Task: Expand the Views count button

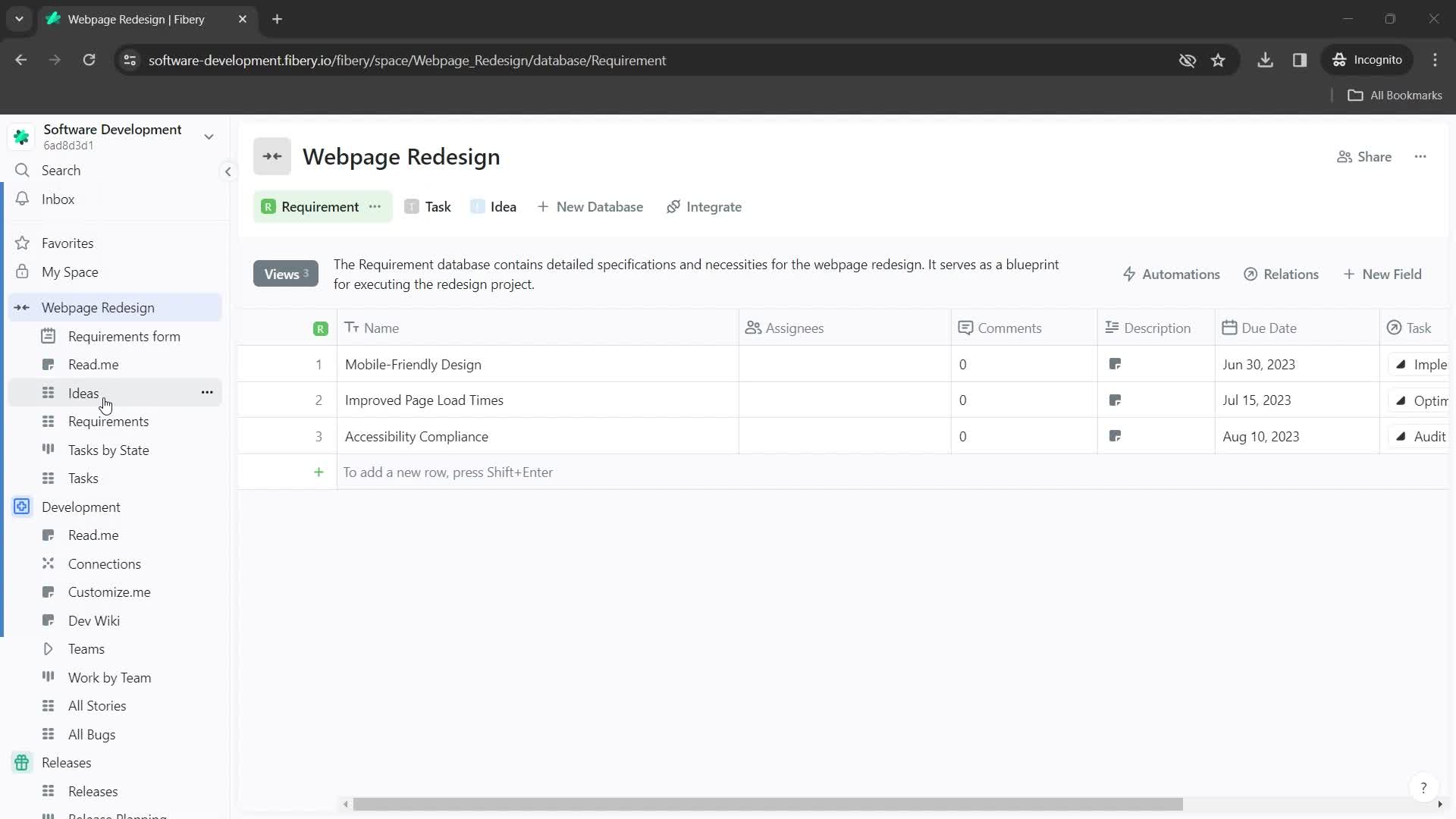Action: click(x=285, y=273)
